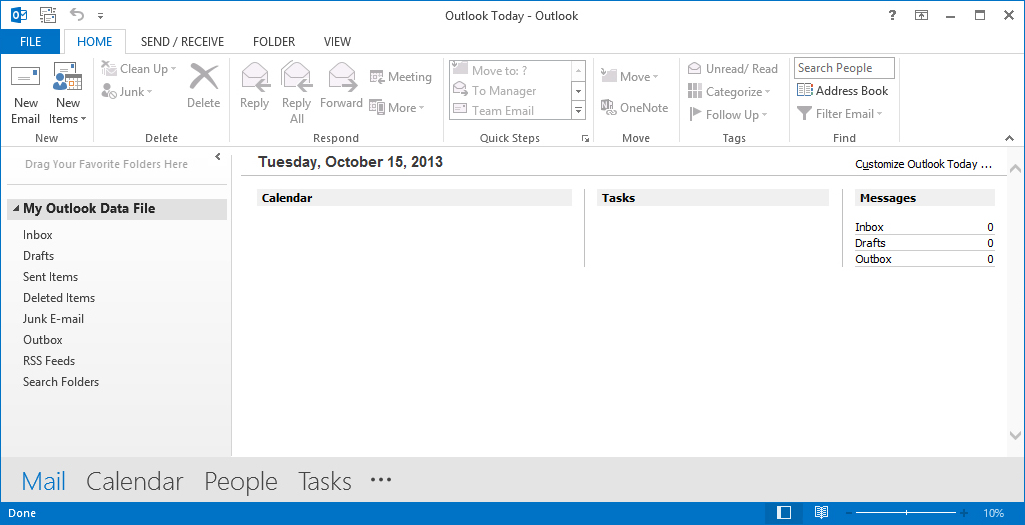Open the Drafts link under Messages

tap(870, 243)
